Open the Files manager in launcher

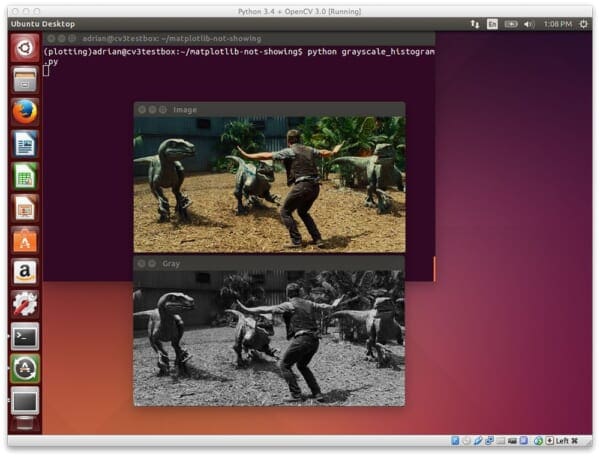tap(25, 79)
